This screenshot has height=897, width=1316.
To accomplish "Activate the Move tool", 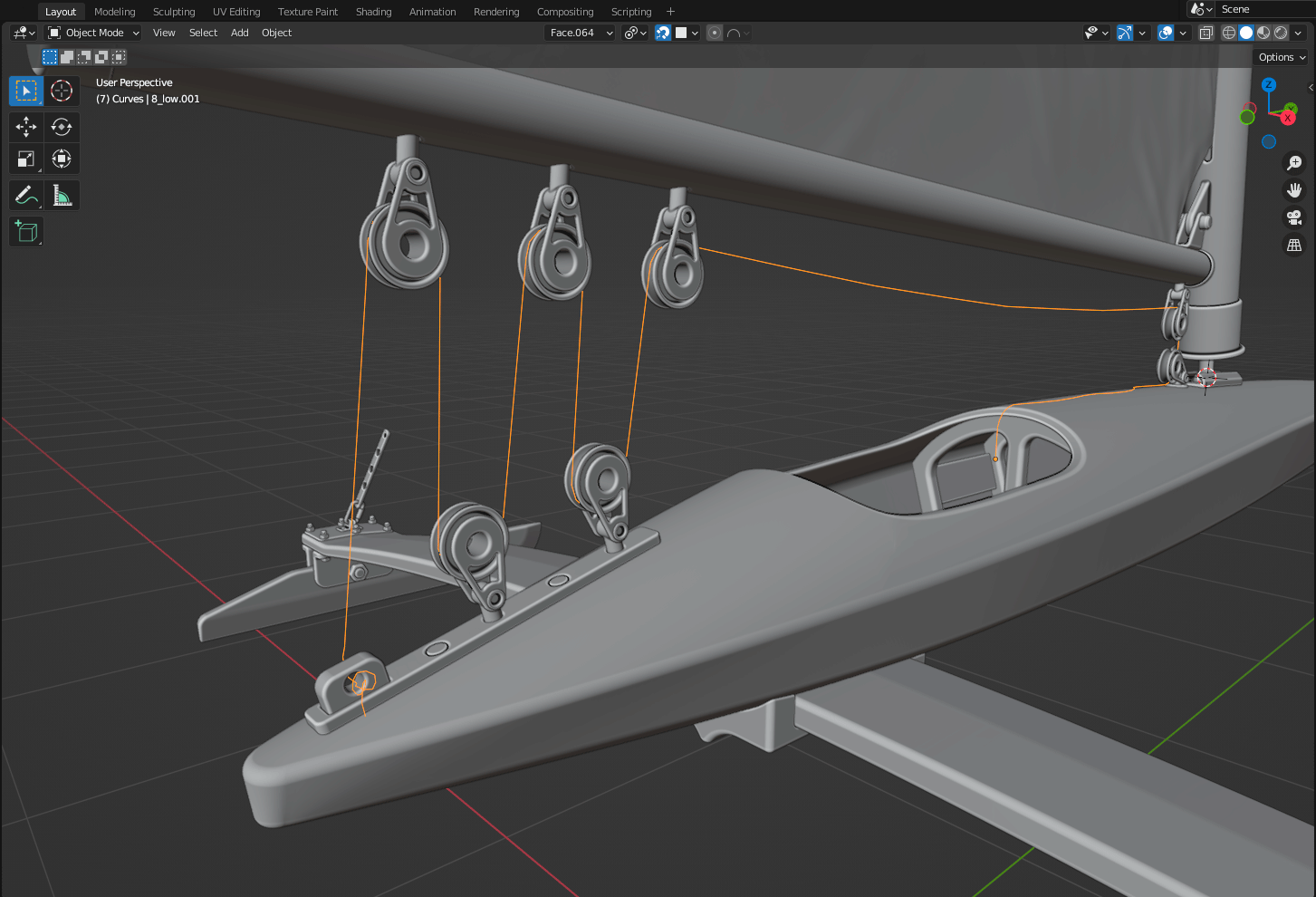I will [x=26, y=127].
